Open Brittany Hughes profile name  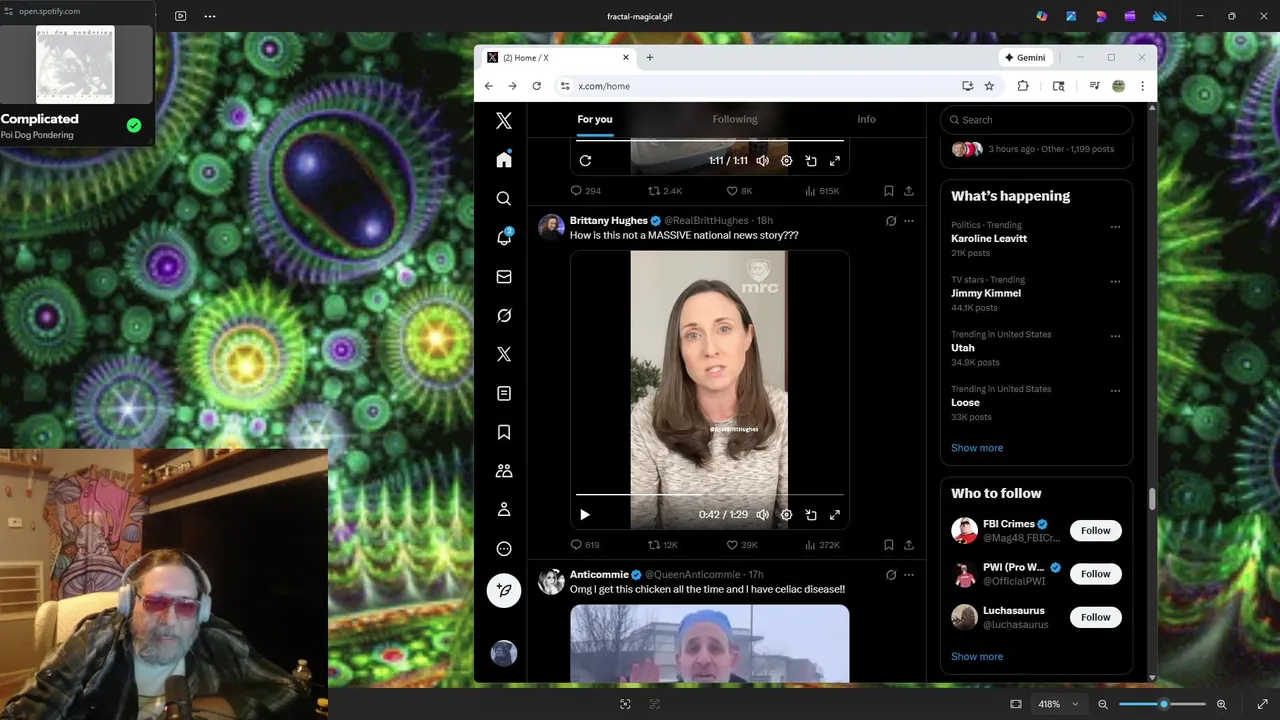tap(609, 220)
